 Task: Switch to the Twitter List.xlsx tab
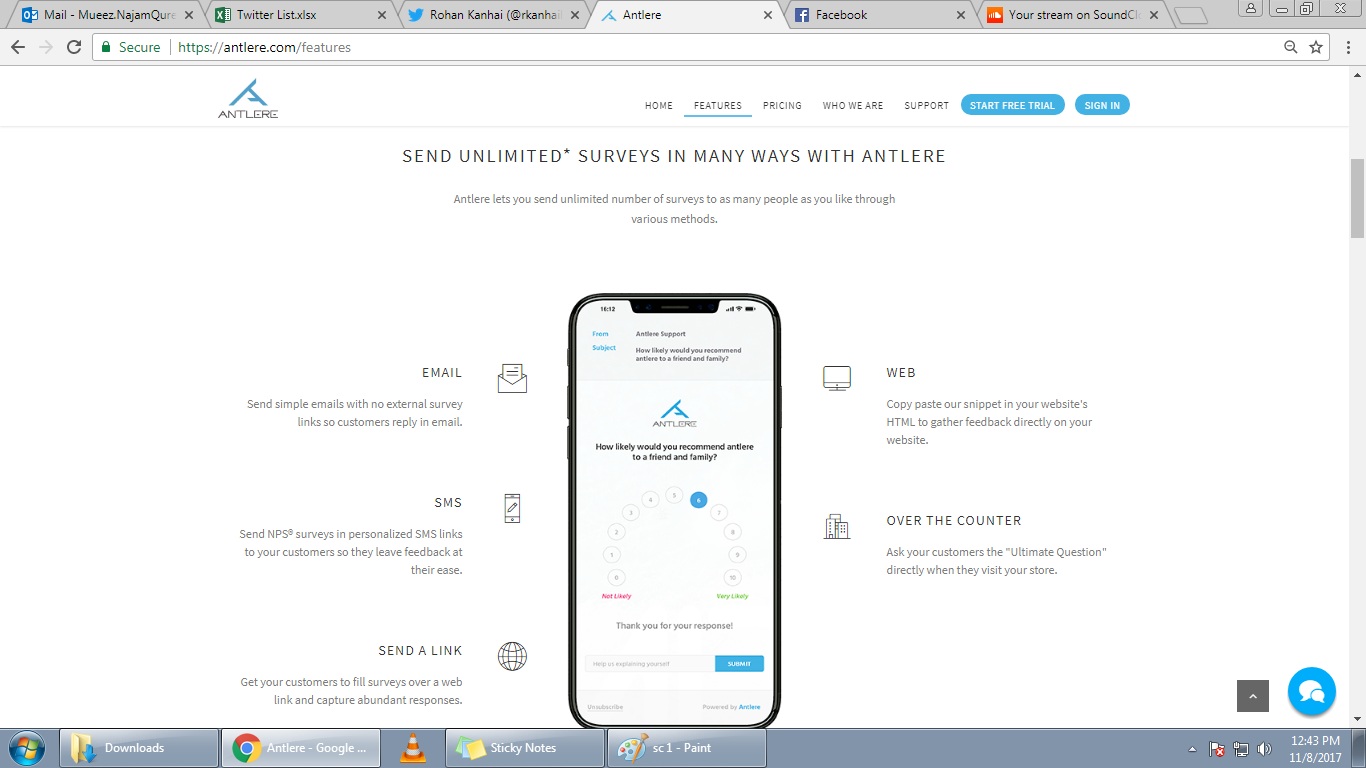[301, 15]
